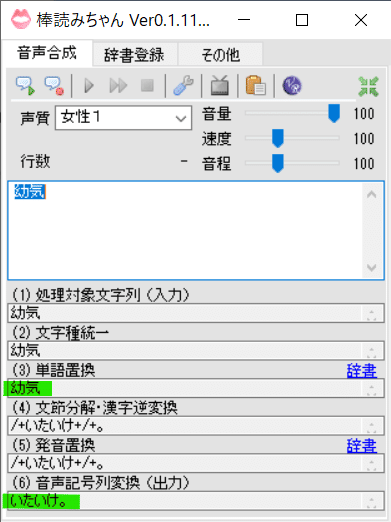391x522 pixels.
Task: Click the text area scroll down arrow
Action: (372, 267)
